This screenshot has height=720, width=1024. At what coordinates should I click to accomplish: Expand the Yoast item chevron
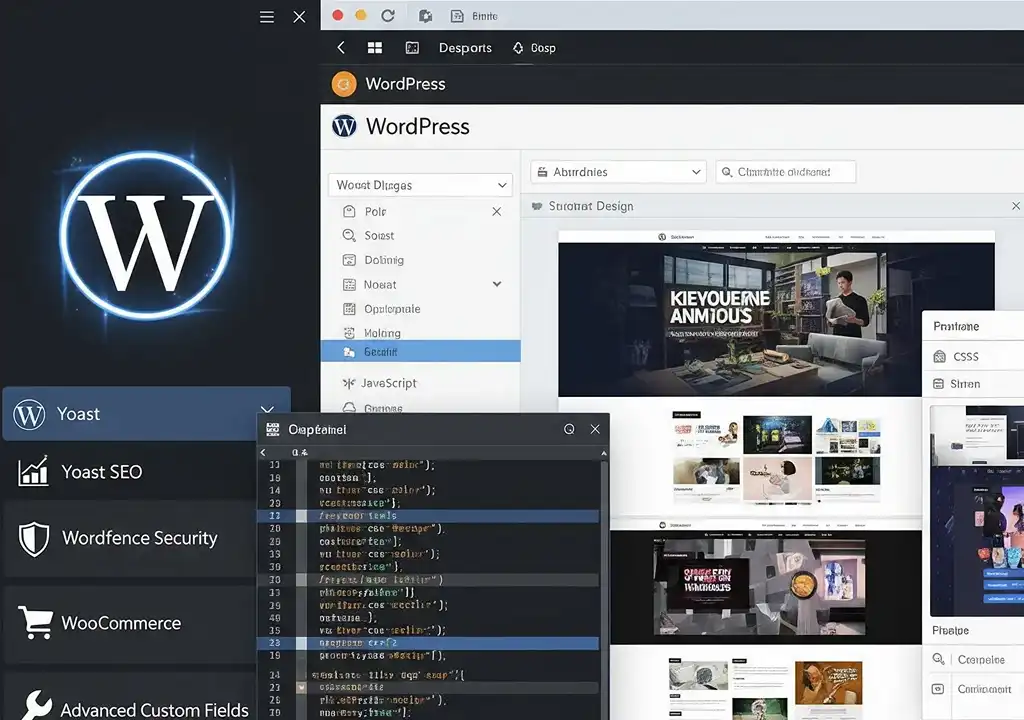click(268, 410)
